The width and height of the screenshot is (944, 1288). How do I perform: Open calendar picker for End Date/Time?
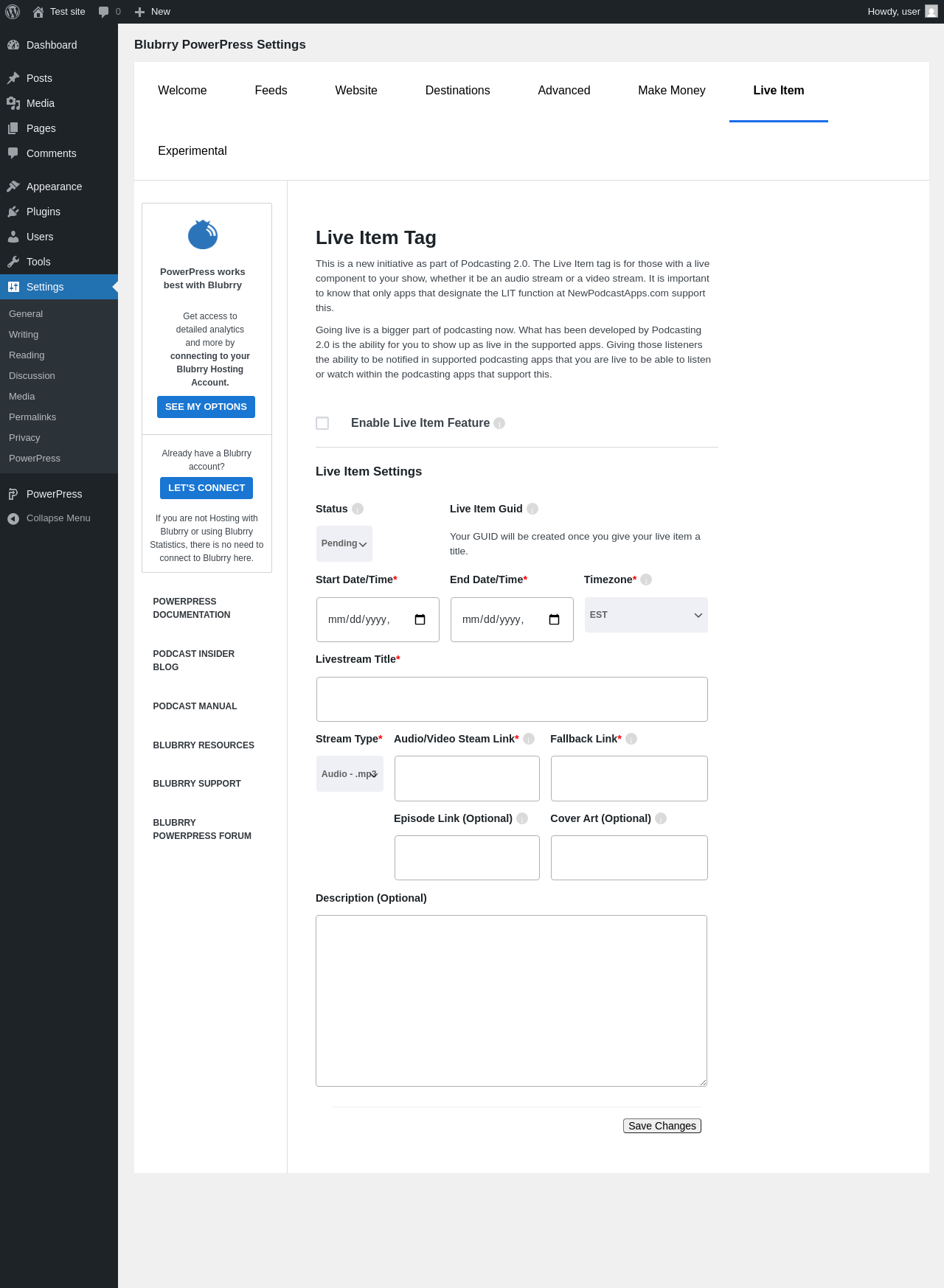tap(555, 619)
